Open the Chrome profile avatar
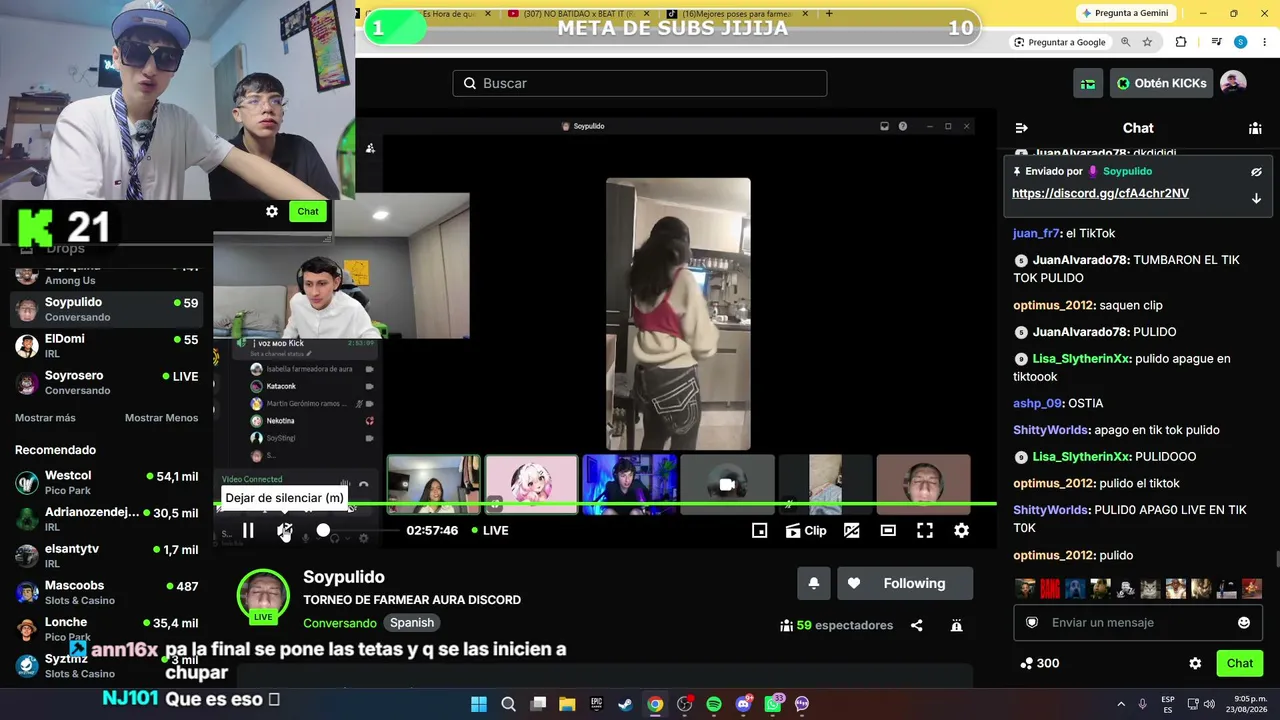This screenshot has width=1280, height=720. click(1241, 42)
